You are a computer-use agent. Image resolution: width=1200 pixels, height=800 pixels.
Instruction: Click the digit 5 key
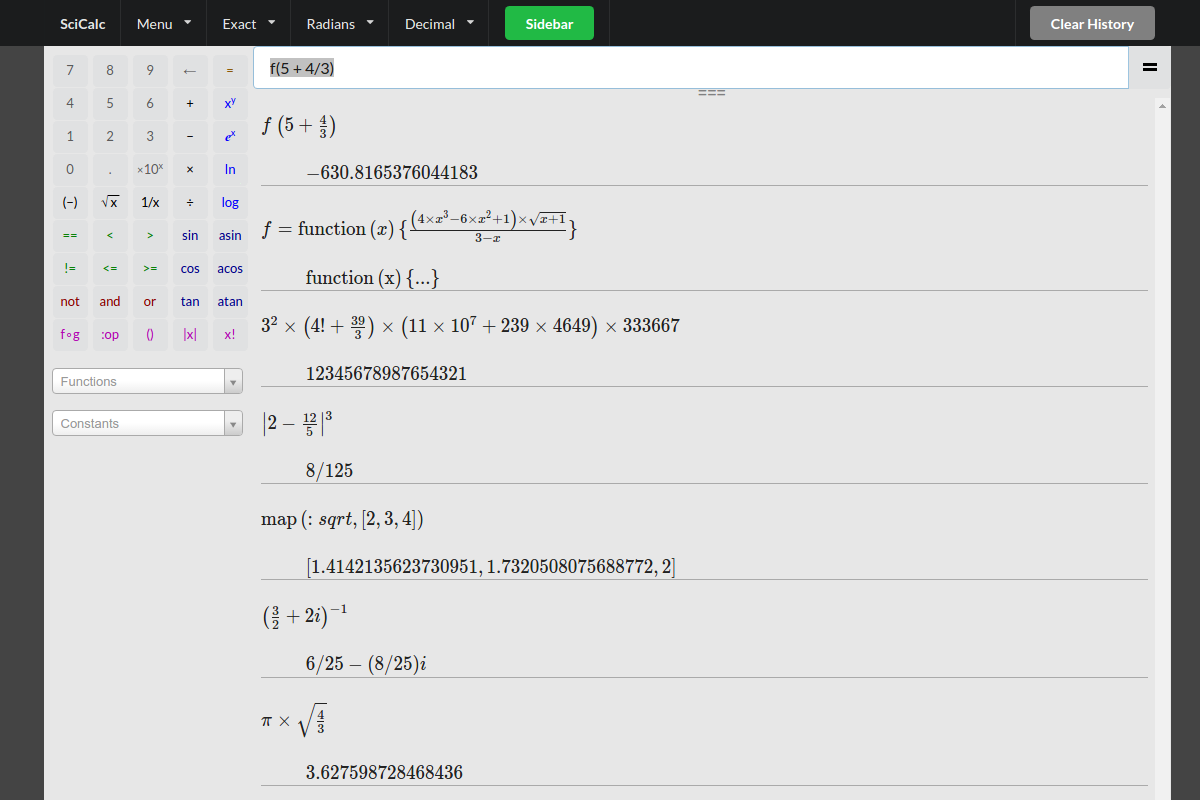[110, 104]
